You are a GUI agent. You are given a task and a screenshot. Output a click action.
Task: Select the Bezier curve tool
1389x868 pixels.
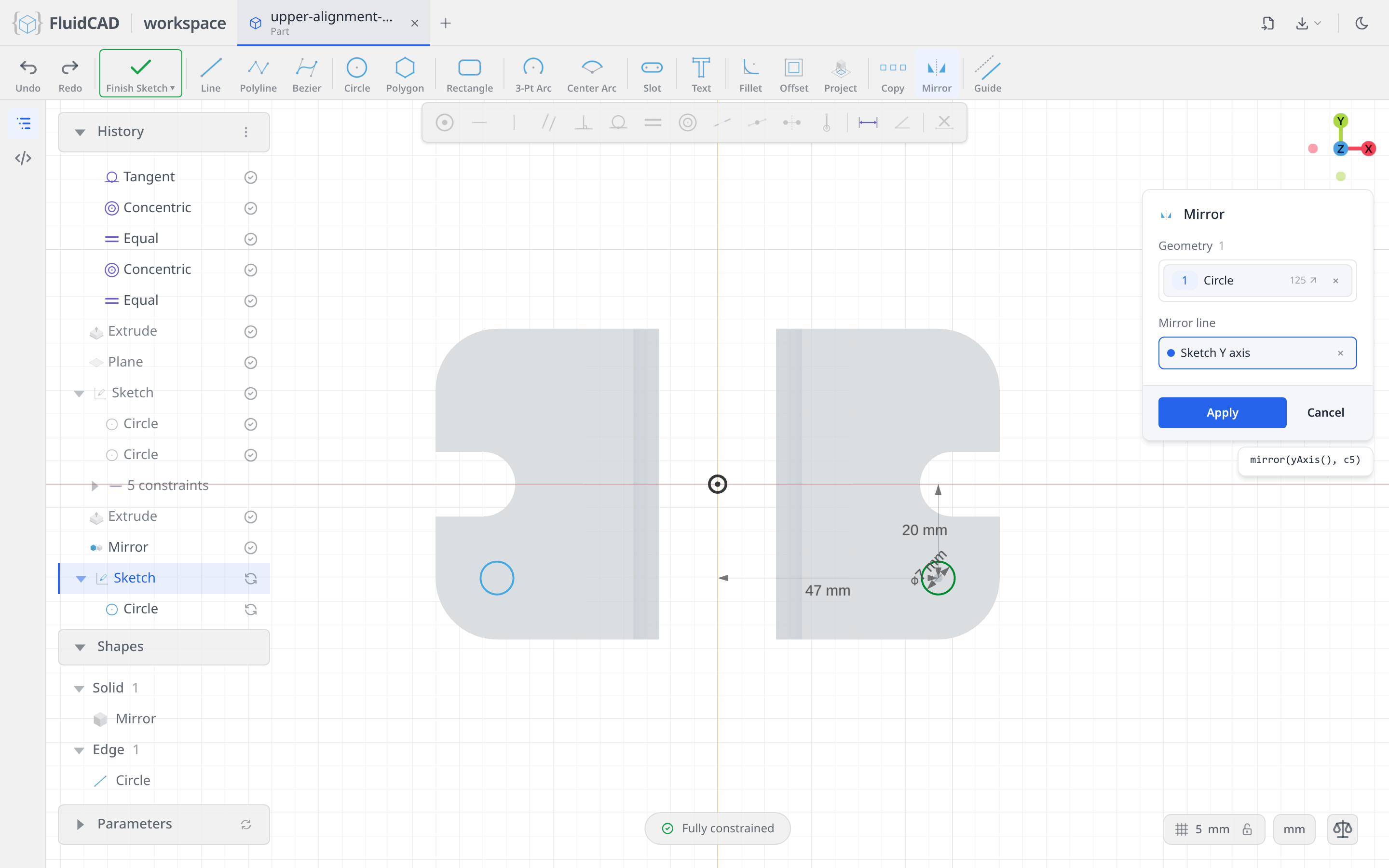(x=307, y=75)
